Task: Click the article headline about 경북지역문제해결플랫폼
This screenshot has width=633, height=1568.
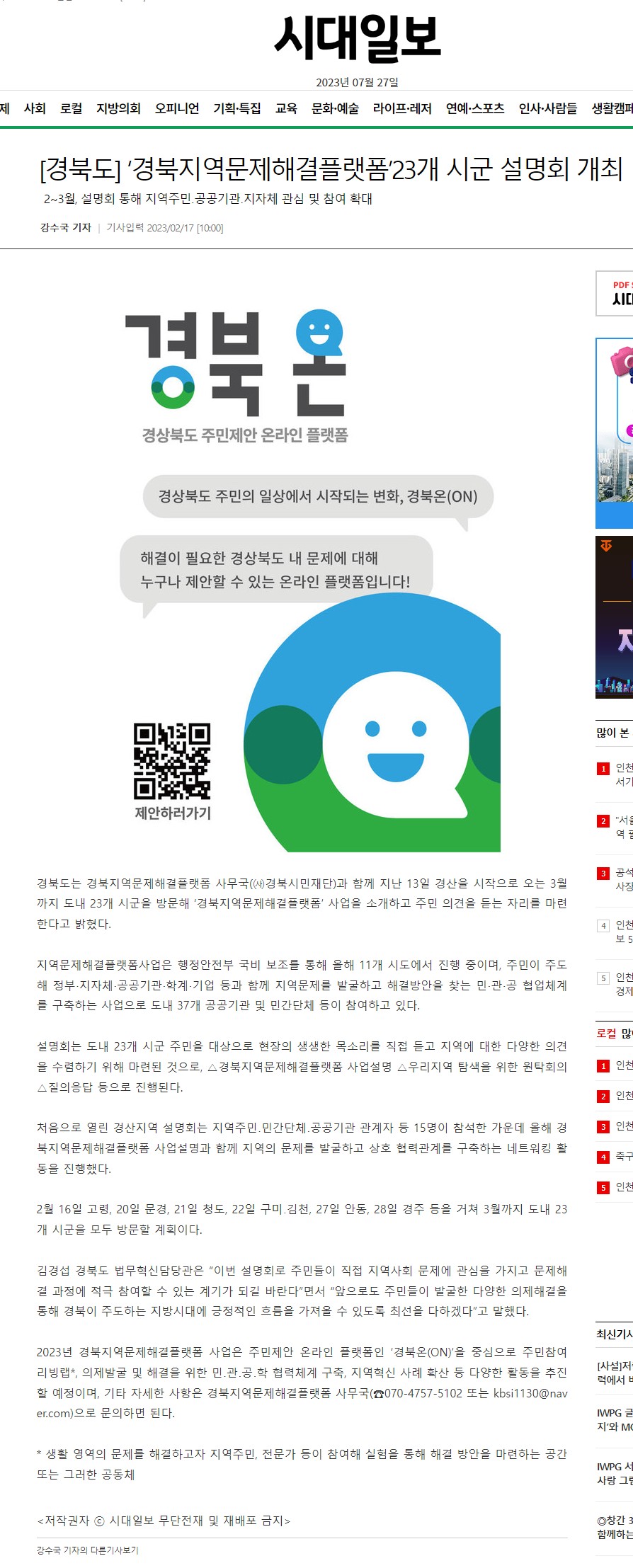Action: [x=331, y=169]
